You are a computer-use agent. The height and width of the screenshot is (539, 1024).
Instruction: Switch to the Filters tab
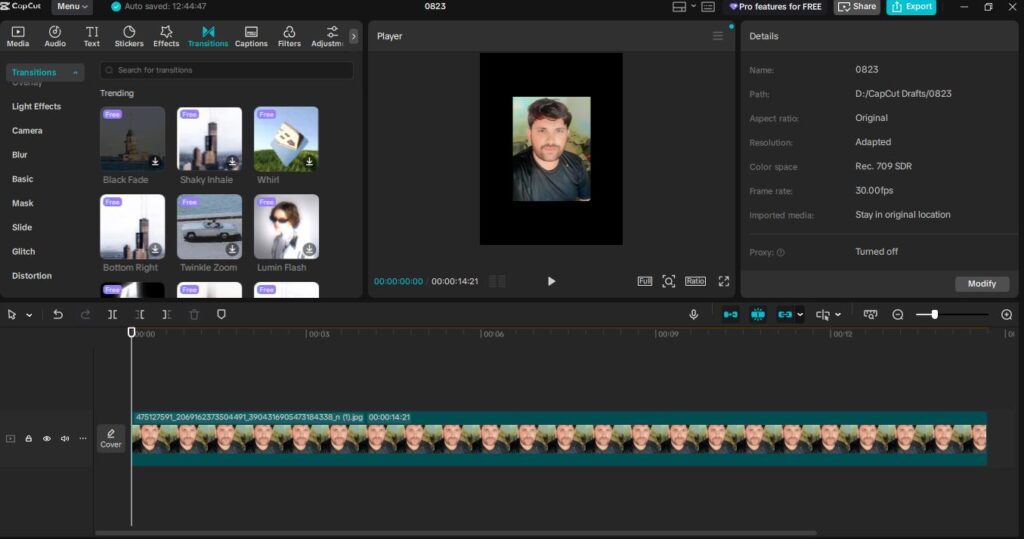pyautogui.click(x=289, y=37)
